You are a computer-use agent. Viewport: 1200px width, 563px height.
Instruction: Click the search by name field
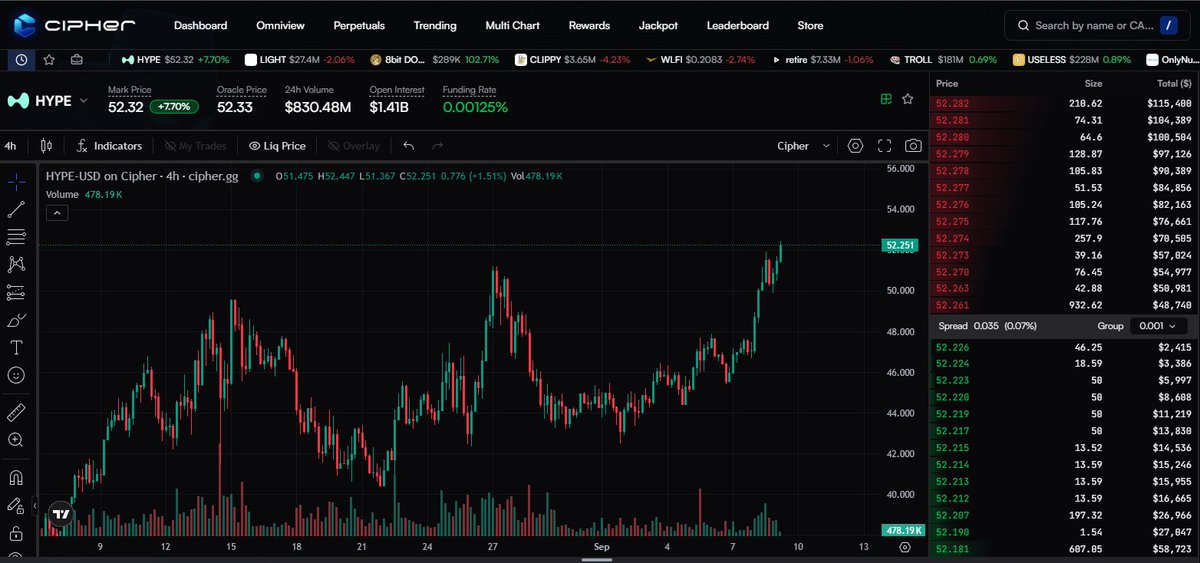point(1099,25)
